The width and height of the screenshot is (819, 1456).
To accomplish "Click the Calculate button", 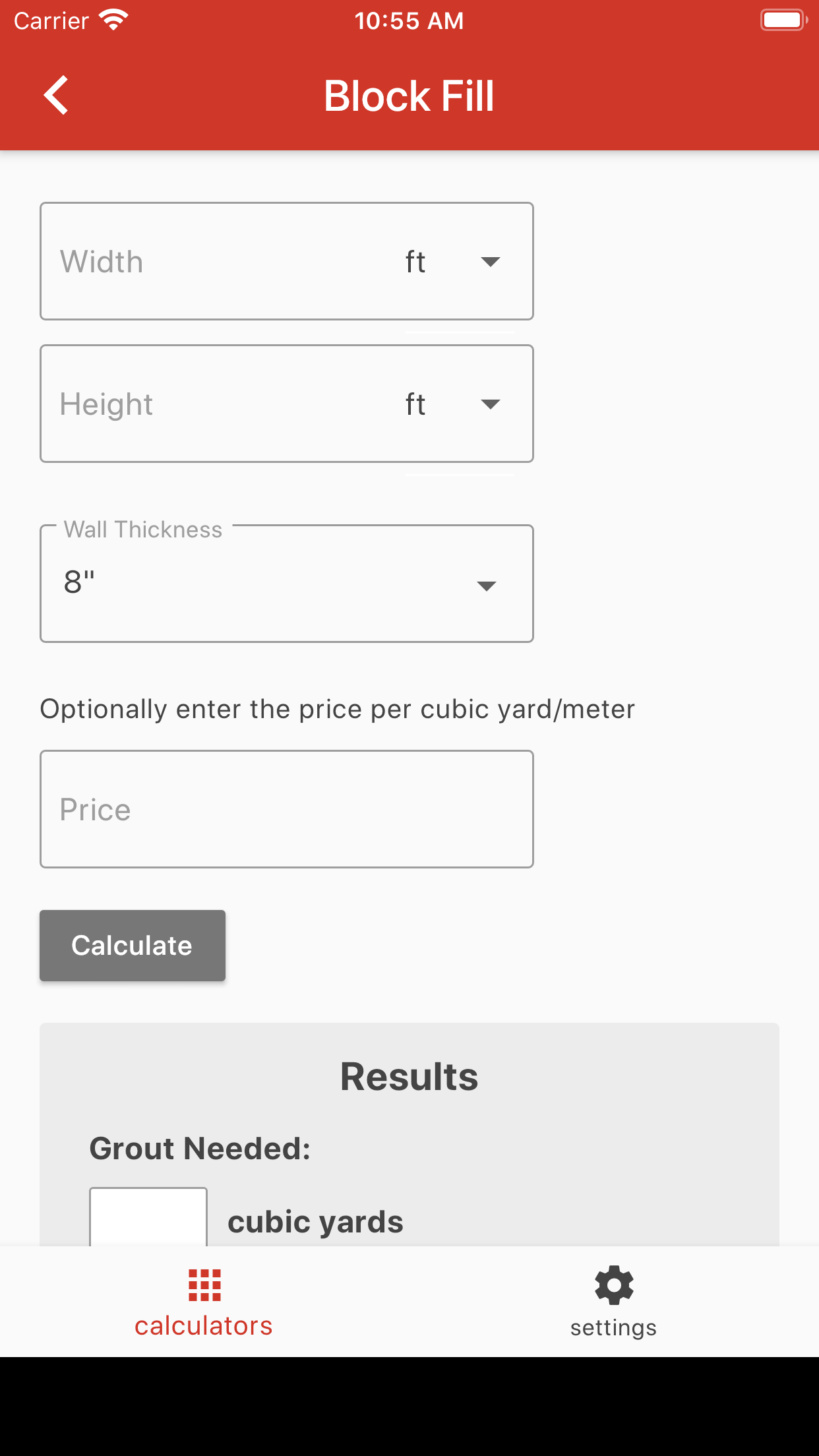I will [133, 946].
